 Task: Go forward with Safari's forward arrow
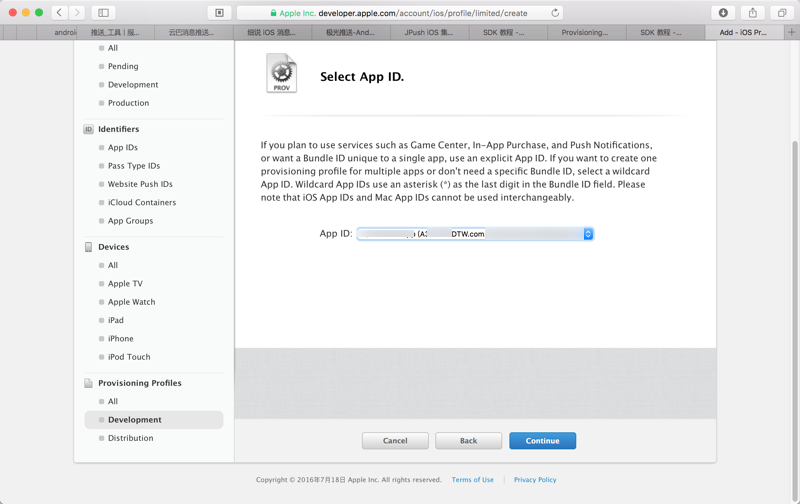pos(77,13)
